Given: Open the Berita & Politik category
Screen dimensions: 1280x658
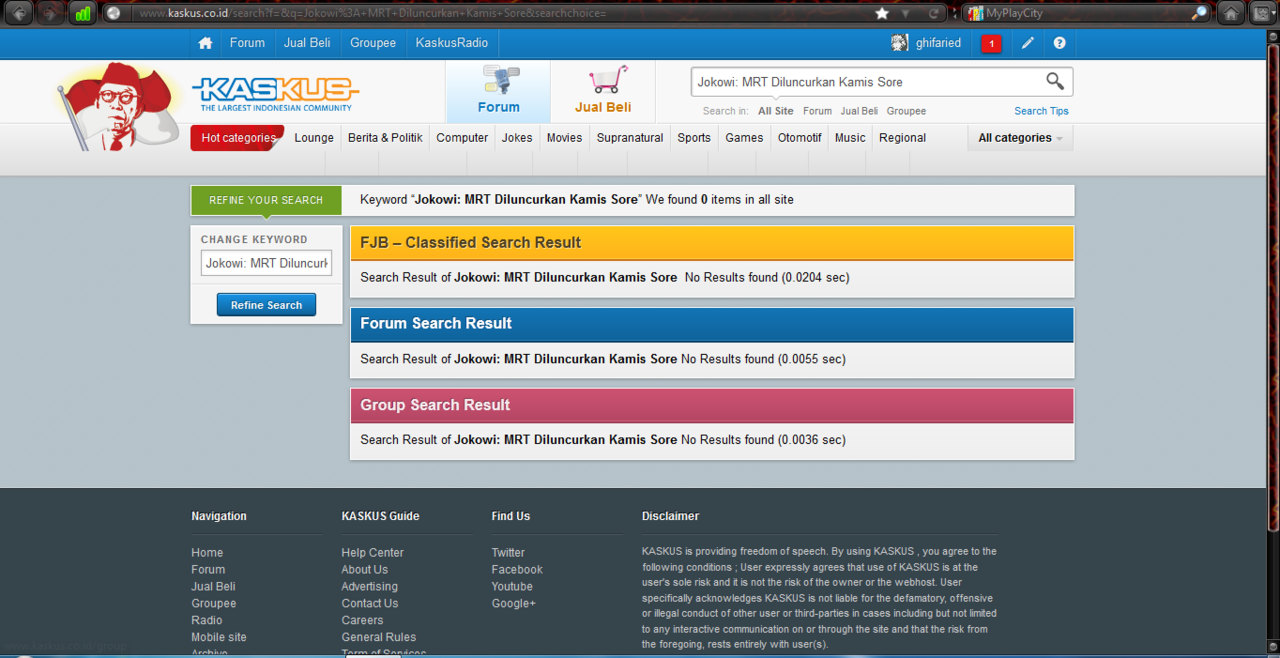Looking at the screenshot, I should coord(385,138).
